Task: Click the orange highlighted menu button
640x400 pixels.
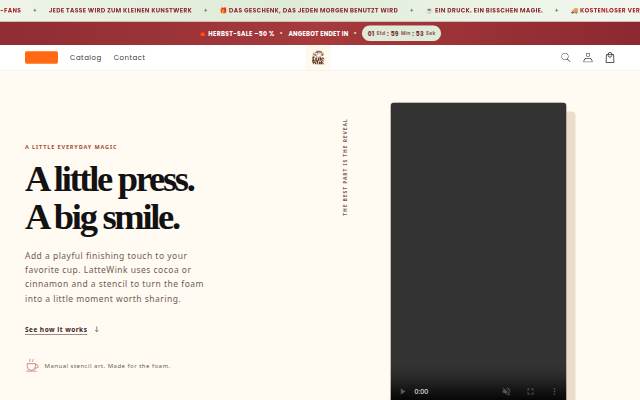Action: coord(41,58)
